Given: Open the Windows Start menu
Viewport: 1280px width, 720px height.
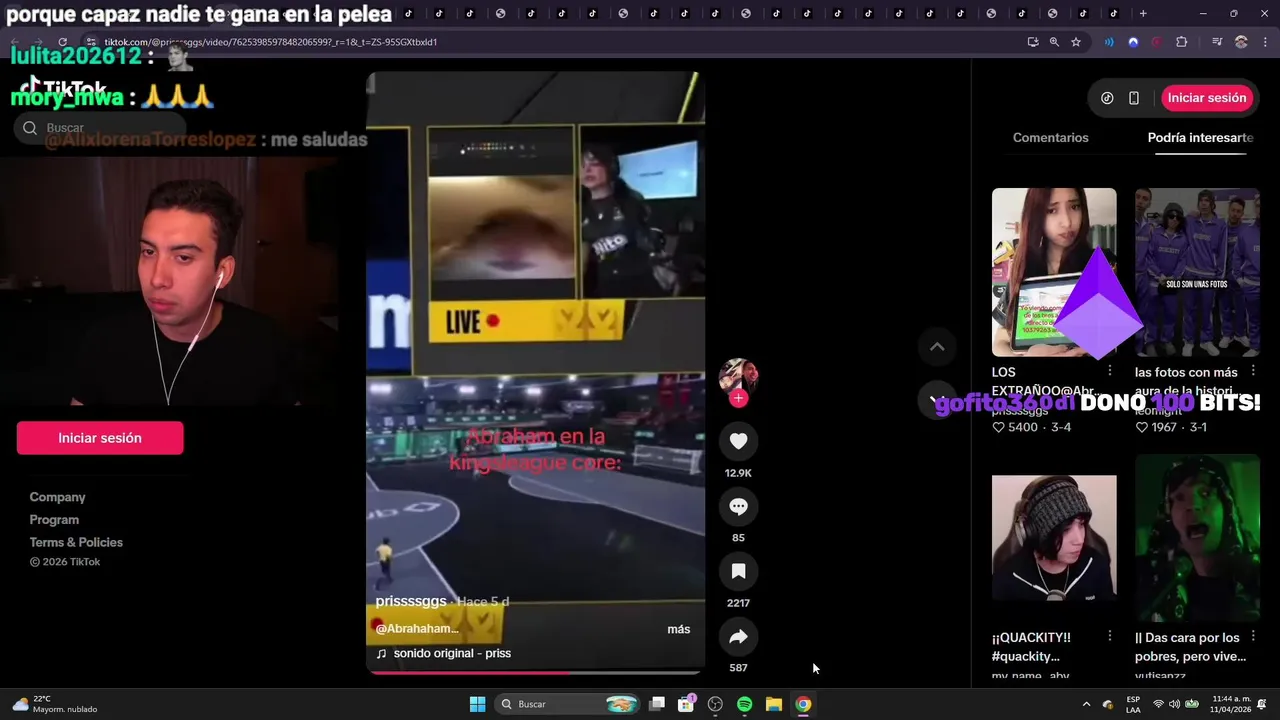Looking at the screenshot, I should pyautogui.click(x=477, y=704).
